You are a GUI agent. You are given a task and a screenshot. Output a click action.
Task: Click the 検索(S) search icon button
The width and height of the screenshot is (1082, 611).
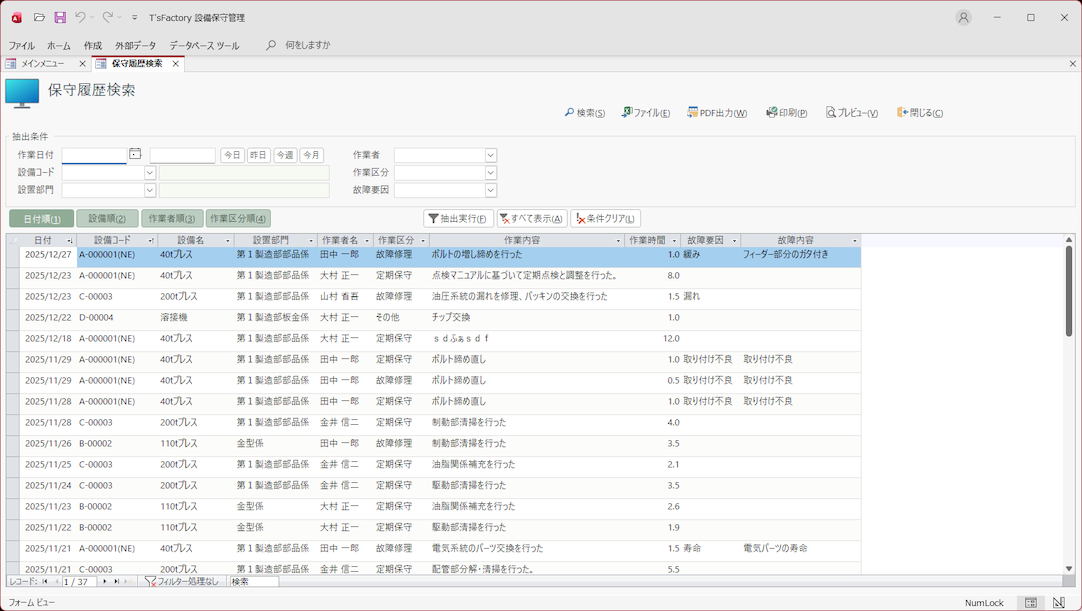(584, 113)
